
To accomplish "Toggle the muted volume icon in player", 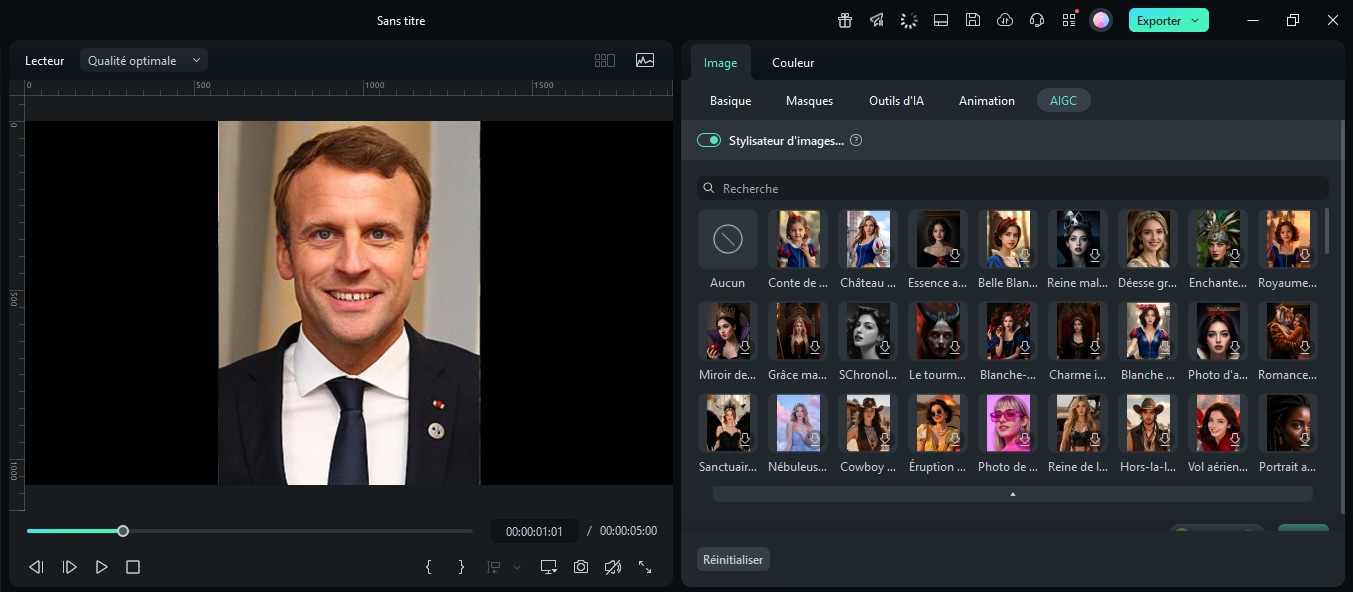I will [x=613, y=567].
